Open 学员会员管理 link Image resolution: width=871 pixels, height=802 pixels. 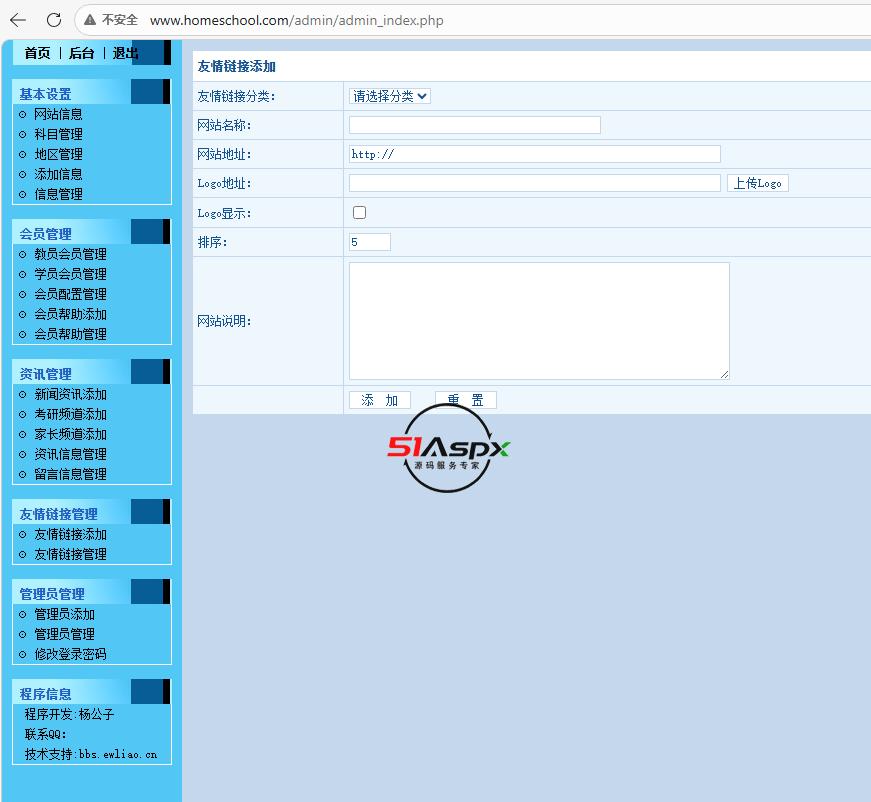(71, 274)
